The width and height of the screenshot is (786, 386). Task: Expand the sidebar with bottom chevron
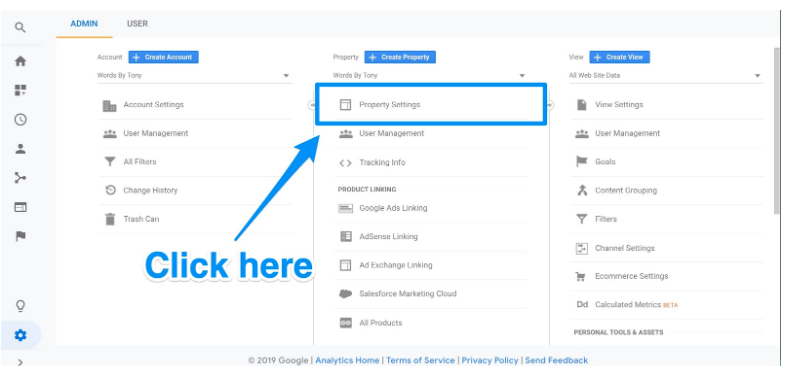click(x=20, y=362)
